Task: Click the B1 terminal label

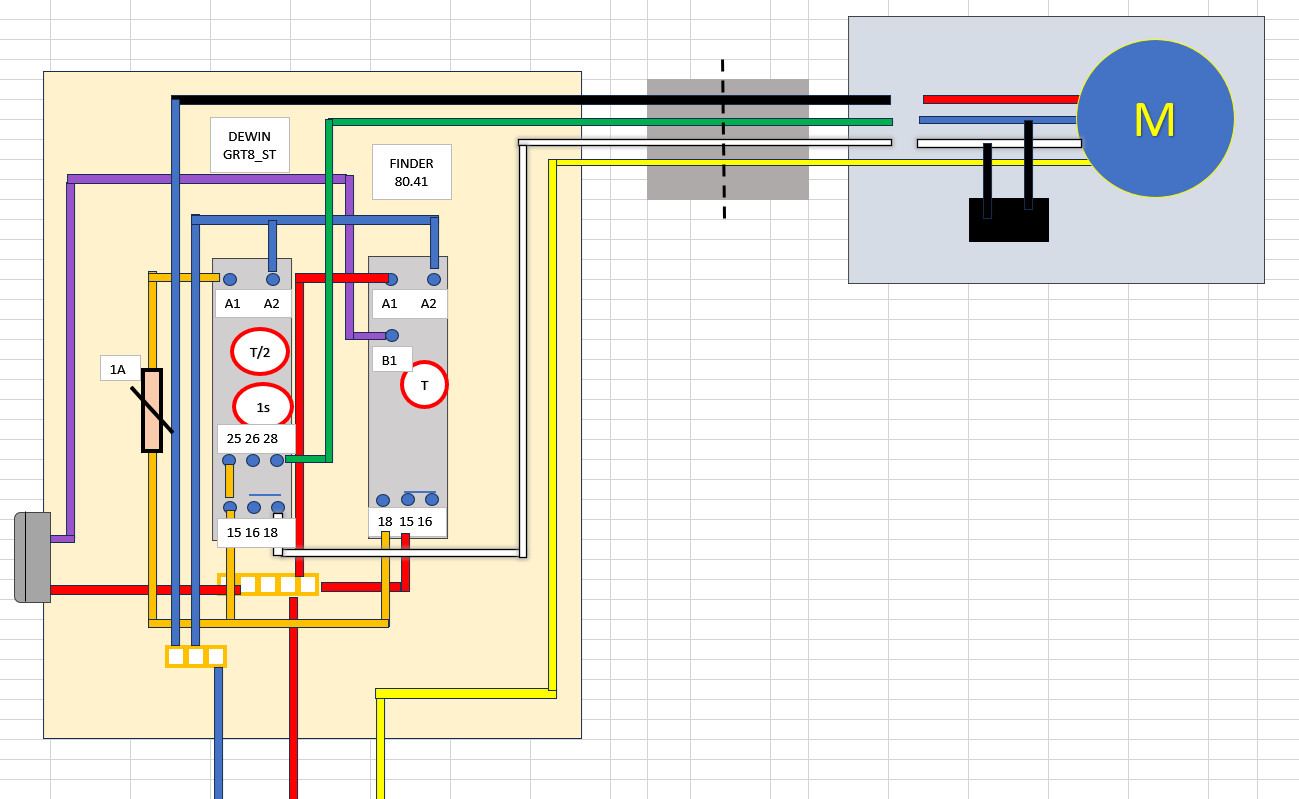Action: point(390,360)
